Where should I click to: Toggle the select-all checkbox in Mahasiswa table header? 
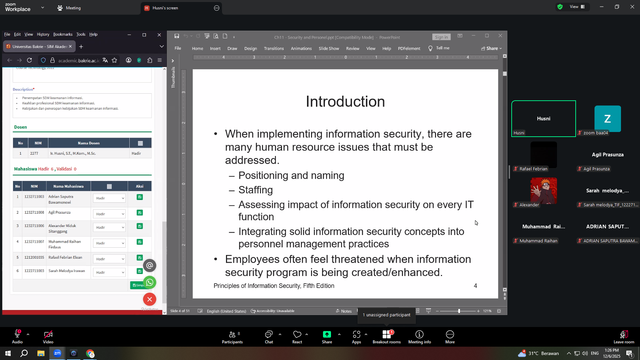pos(109,187)
